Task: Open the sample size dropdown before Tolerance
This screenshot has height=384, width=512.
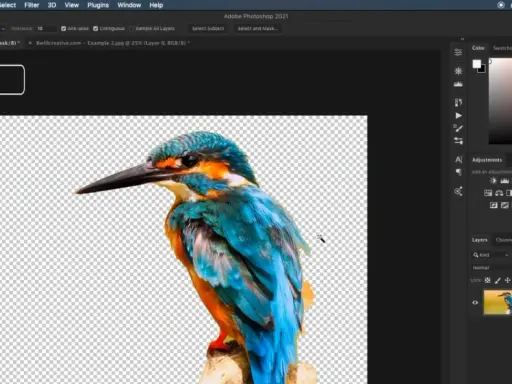Action: point(3,29)
